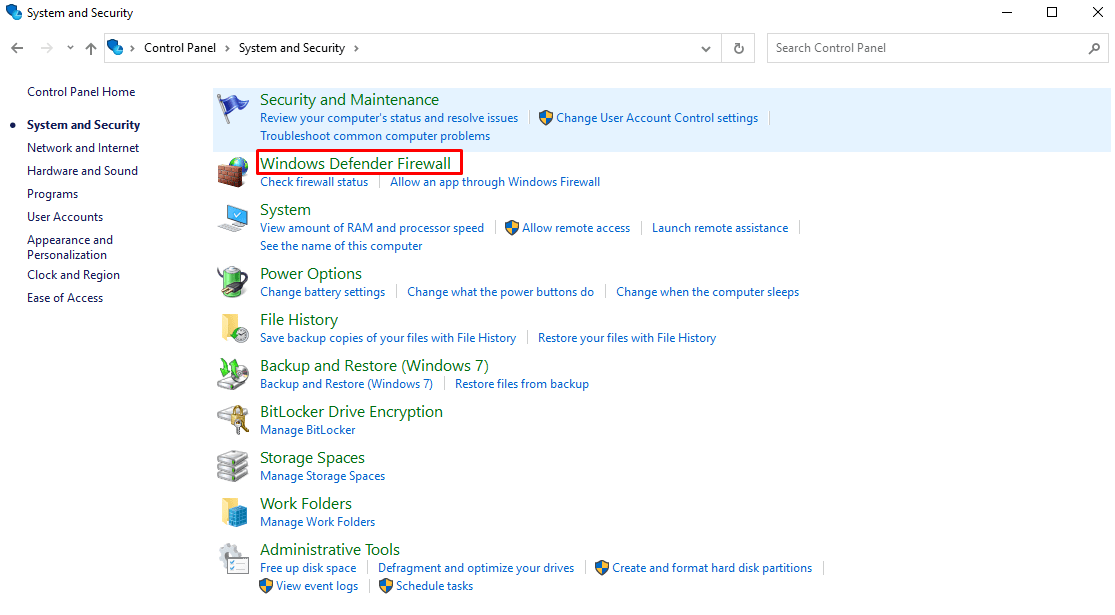Click the System monitor icon
Screen dimensions: 1115x615
(233, 217)
